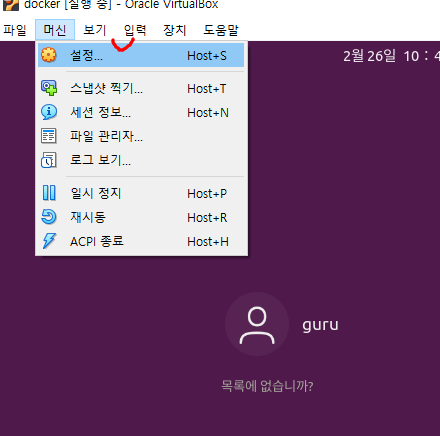Select 세션 정보... entry
The height and width of the screenshot is (436, 440).
click(x=141, y=112)
